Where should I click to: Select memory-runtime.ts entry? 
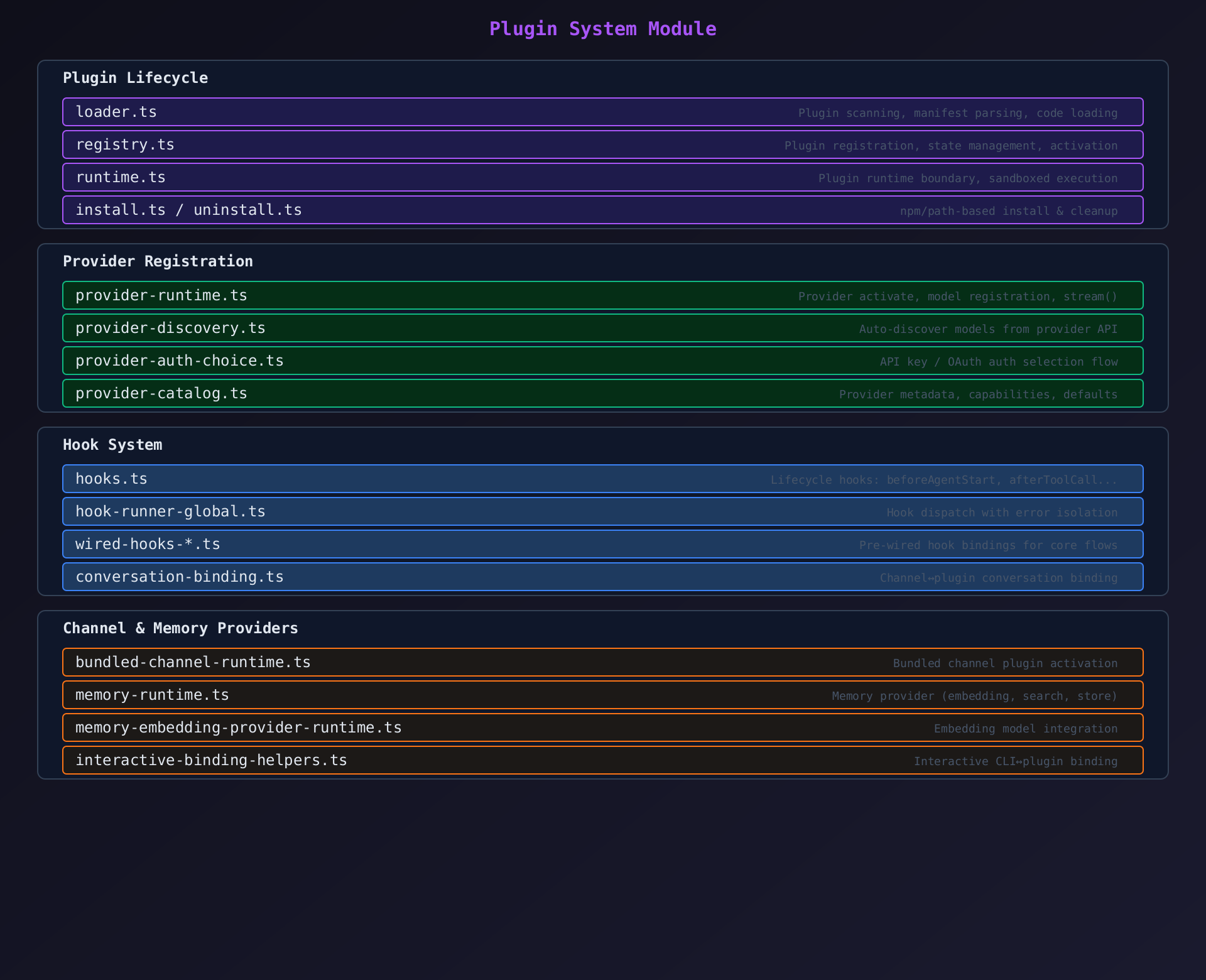click(x=602, y=695)
